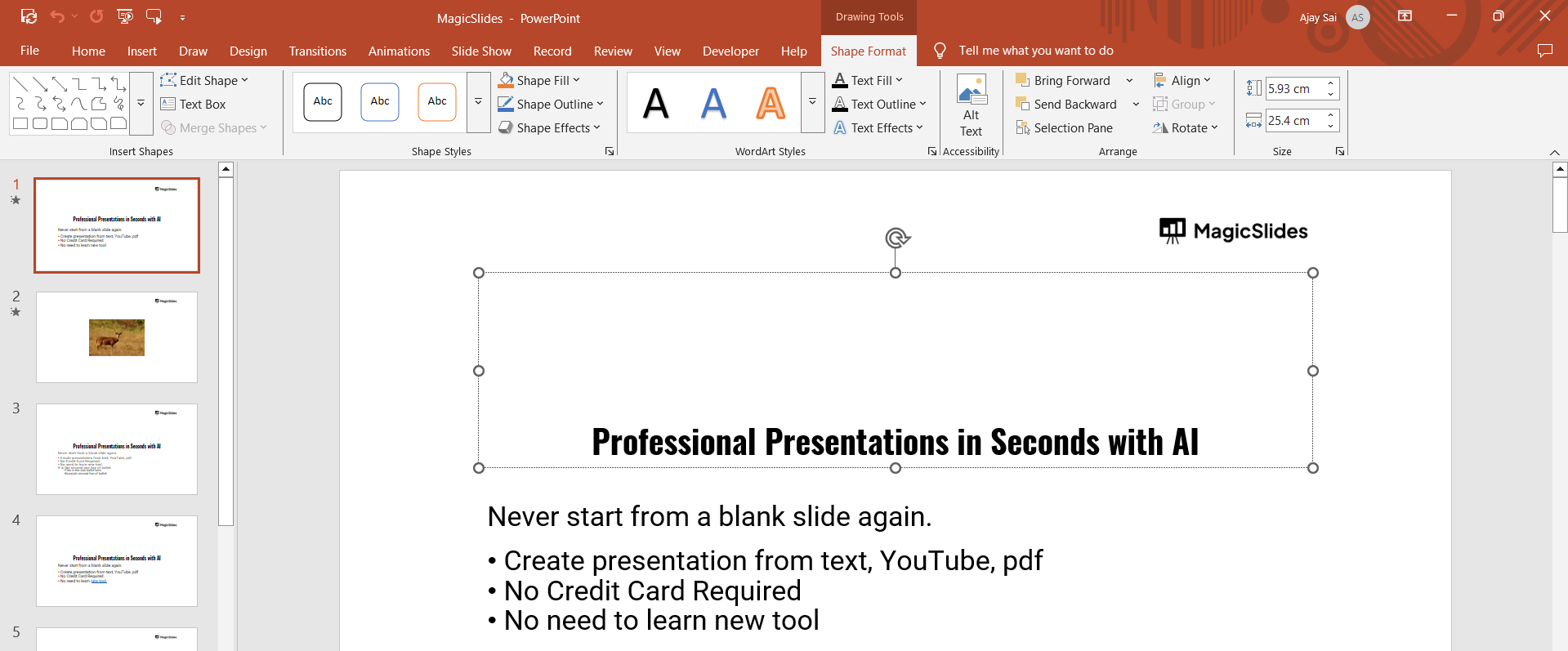The width and height of the screenshot is (1568, 651).
Task: Click the Ajay Sai account avatar
Action: pyautogui.click(x=1358, y=17)
